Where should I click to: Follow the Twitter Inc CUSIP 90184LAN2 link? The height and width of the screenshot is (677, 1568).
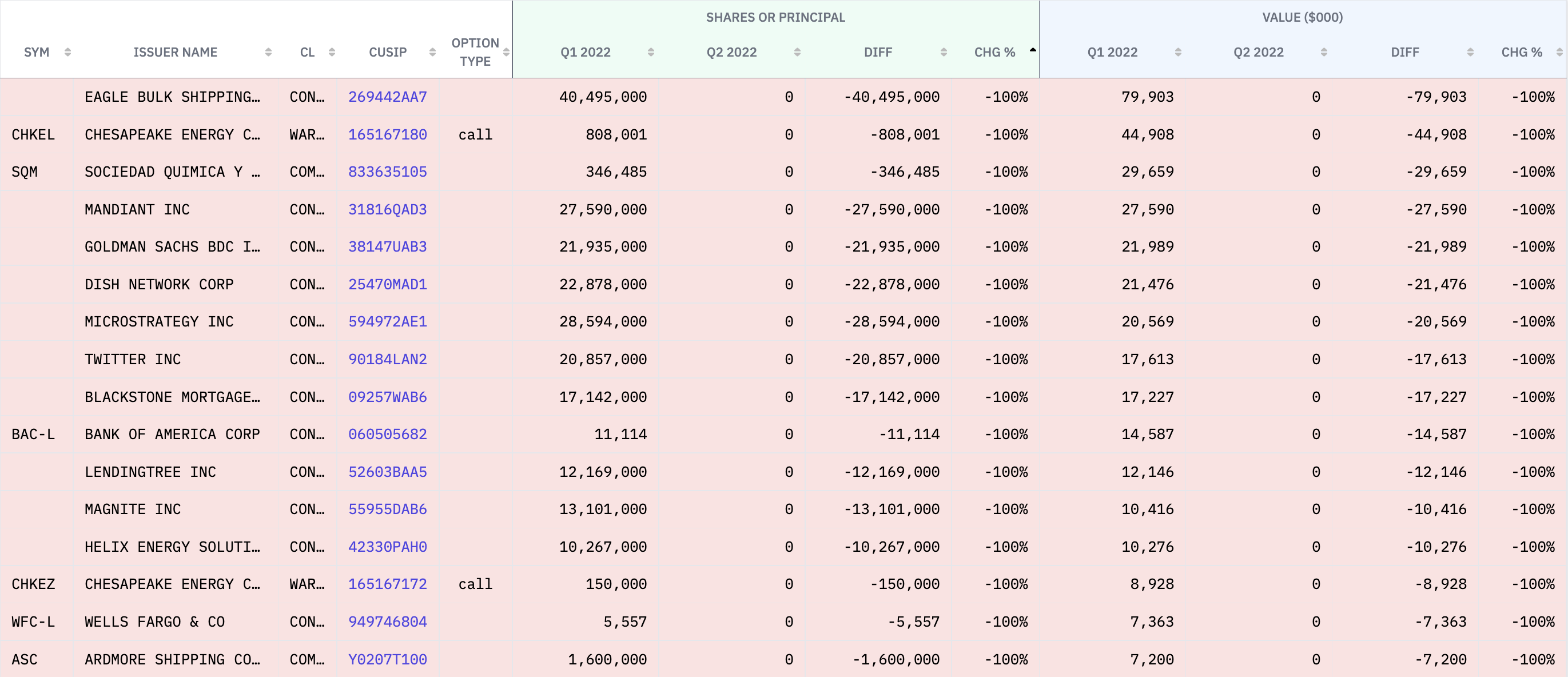[x=387, y=359]
